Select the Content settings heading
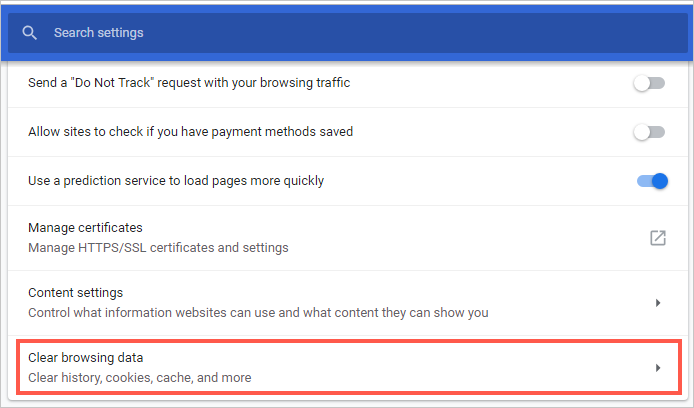 75,293
